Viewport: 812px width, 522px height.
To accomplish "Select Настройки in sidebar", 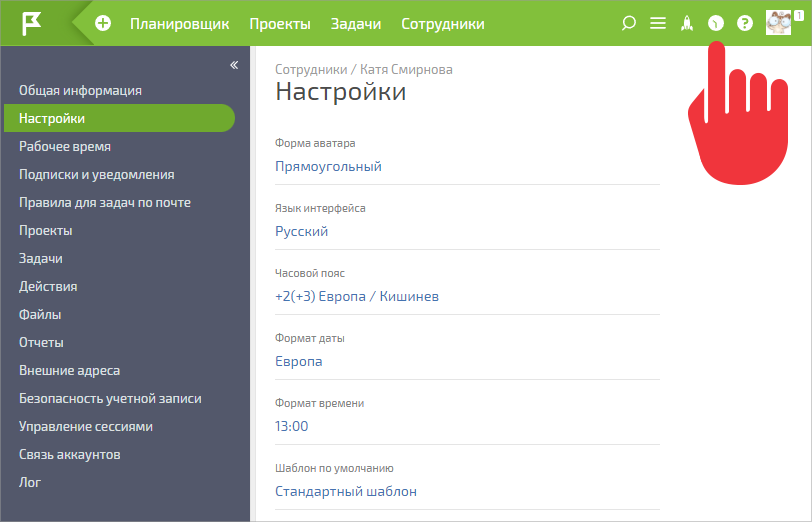I will click(x=119, y=118).
